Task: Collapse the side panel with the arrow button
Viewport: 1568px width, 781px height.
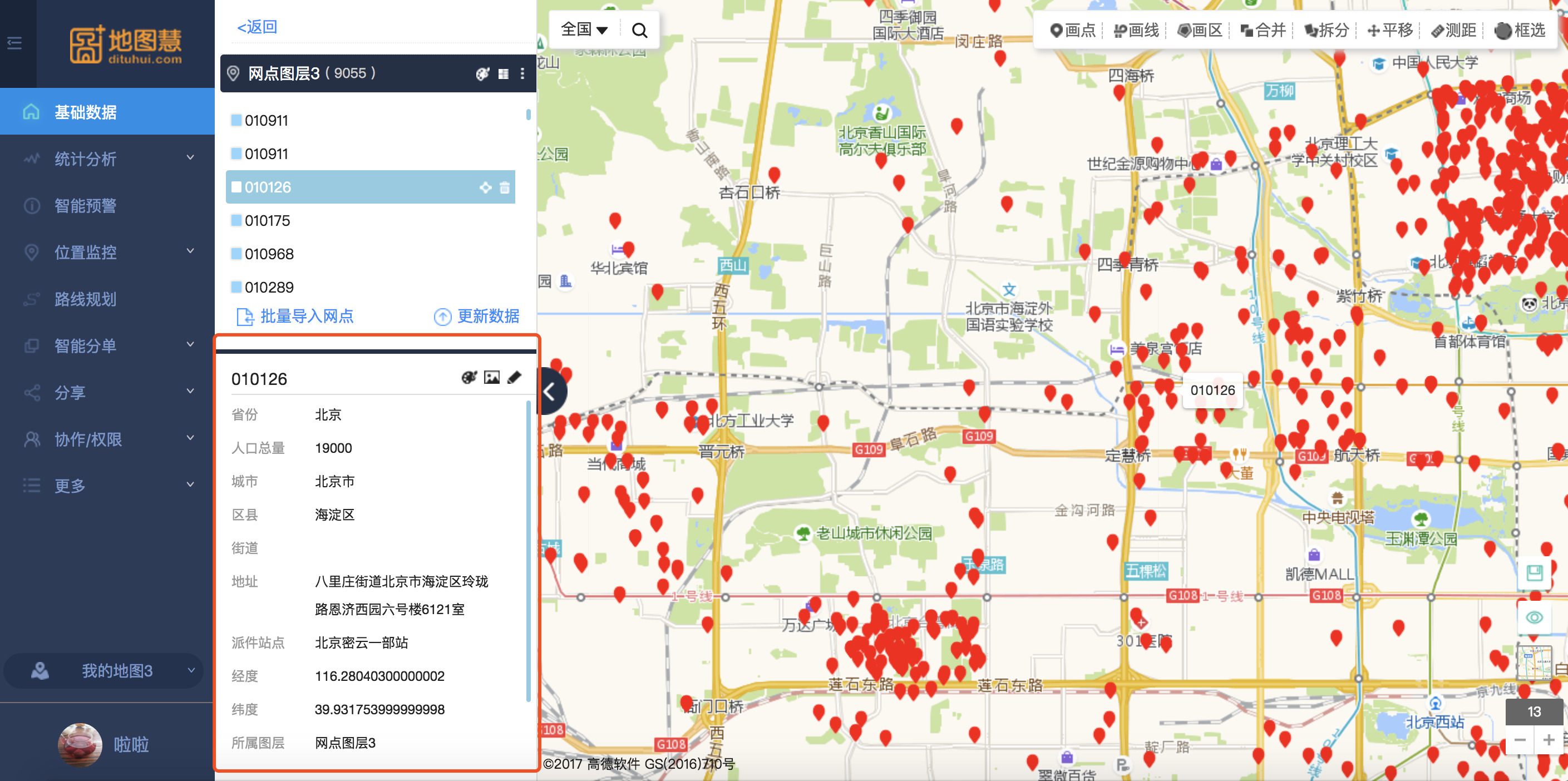Action: click(x=549, y=392)
